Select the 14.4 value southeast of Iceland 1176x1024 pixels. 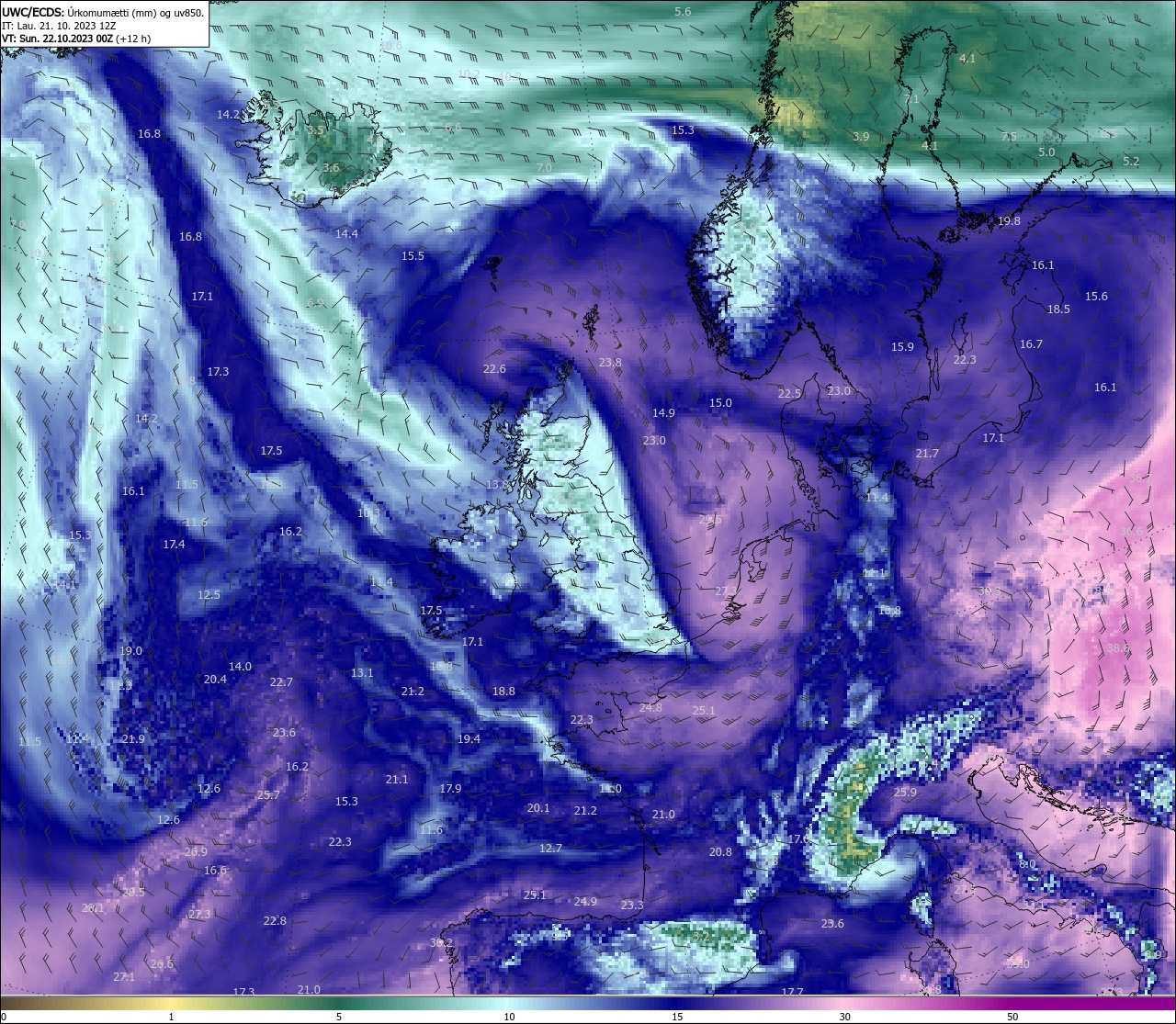pos(346,234)
